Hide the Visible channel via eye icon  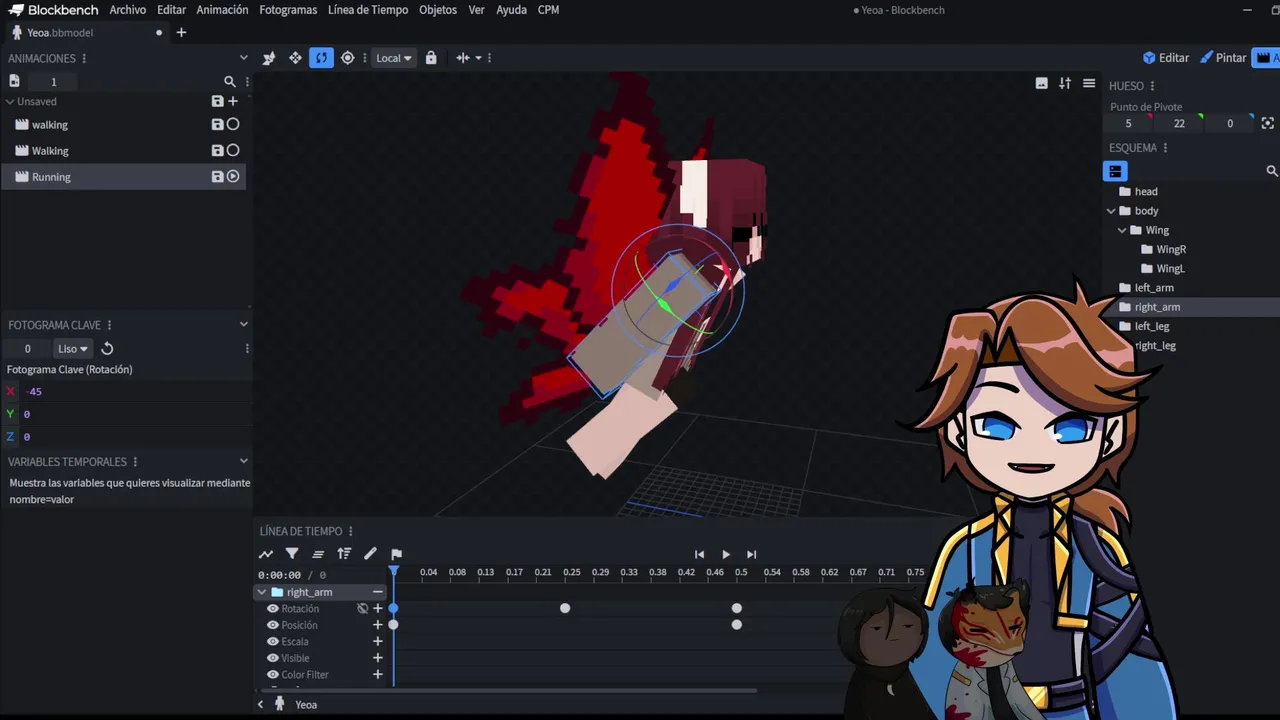tap(272, 658)
